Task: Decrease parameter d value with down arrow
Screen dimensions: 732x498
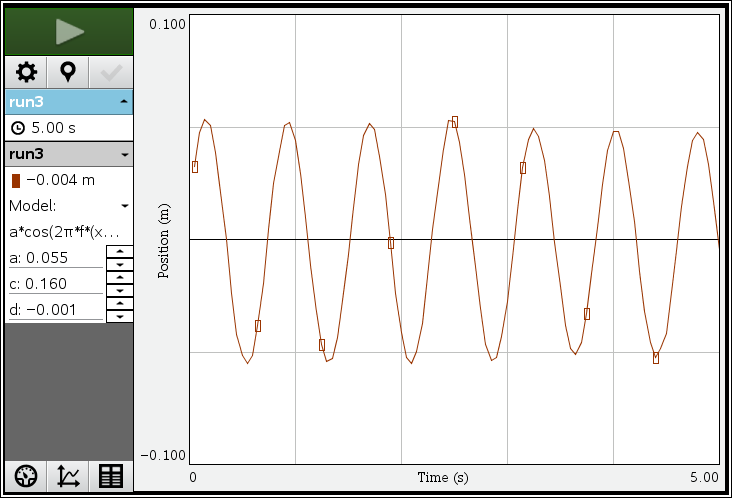Action: pos(119,316)
